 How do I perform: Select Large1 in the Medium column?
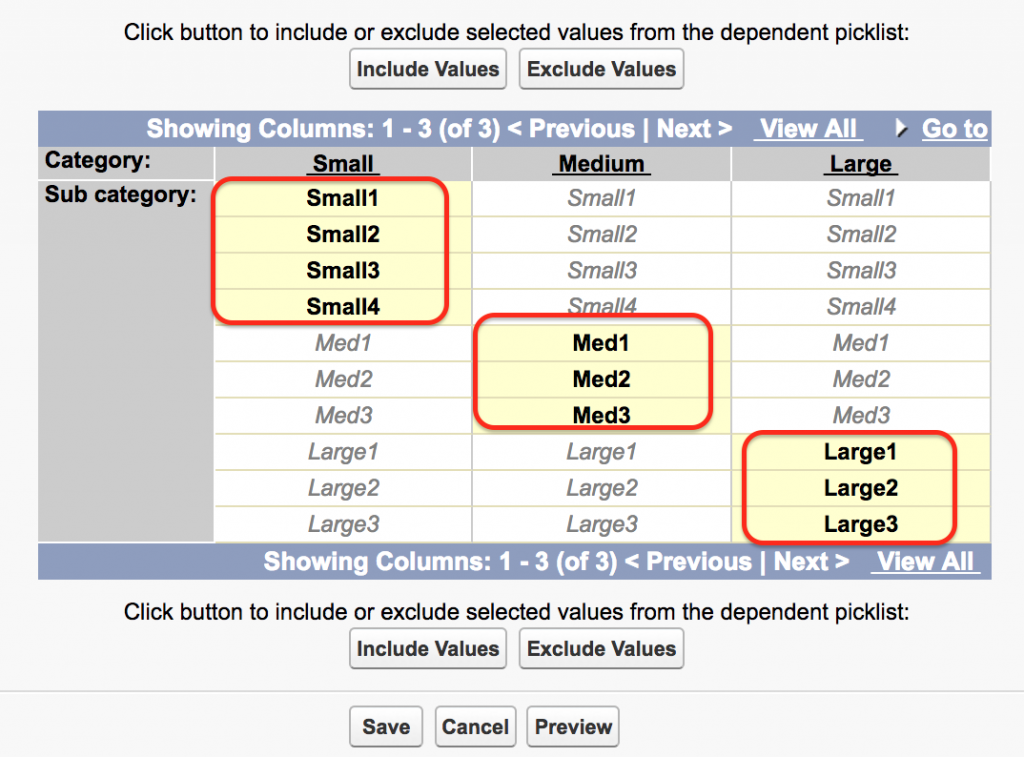coord(601,451)
